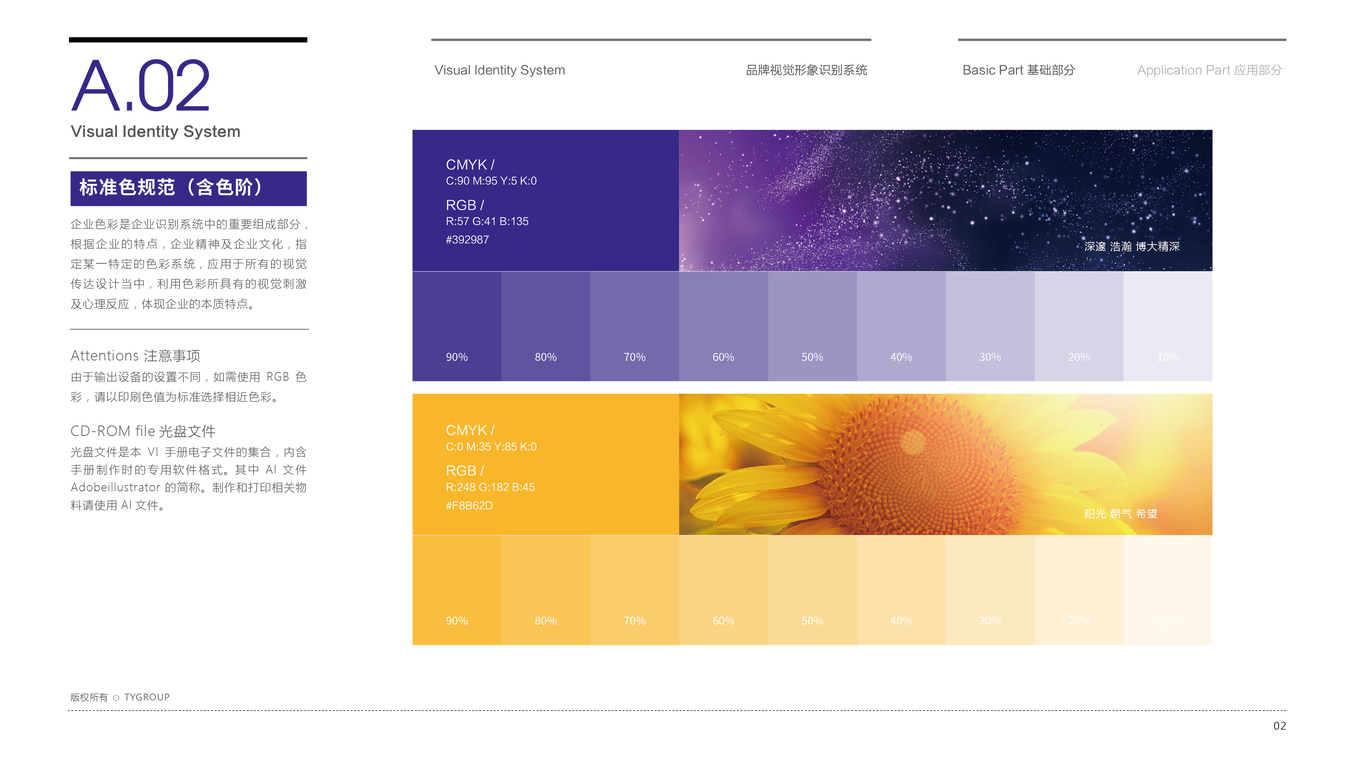Screen dimensions: 1366x768
Task: Click the 版权所有 TYGROUP footer text
Action: click(120, 697)
